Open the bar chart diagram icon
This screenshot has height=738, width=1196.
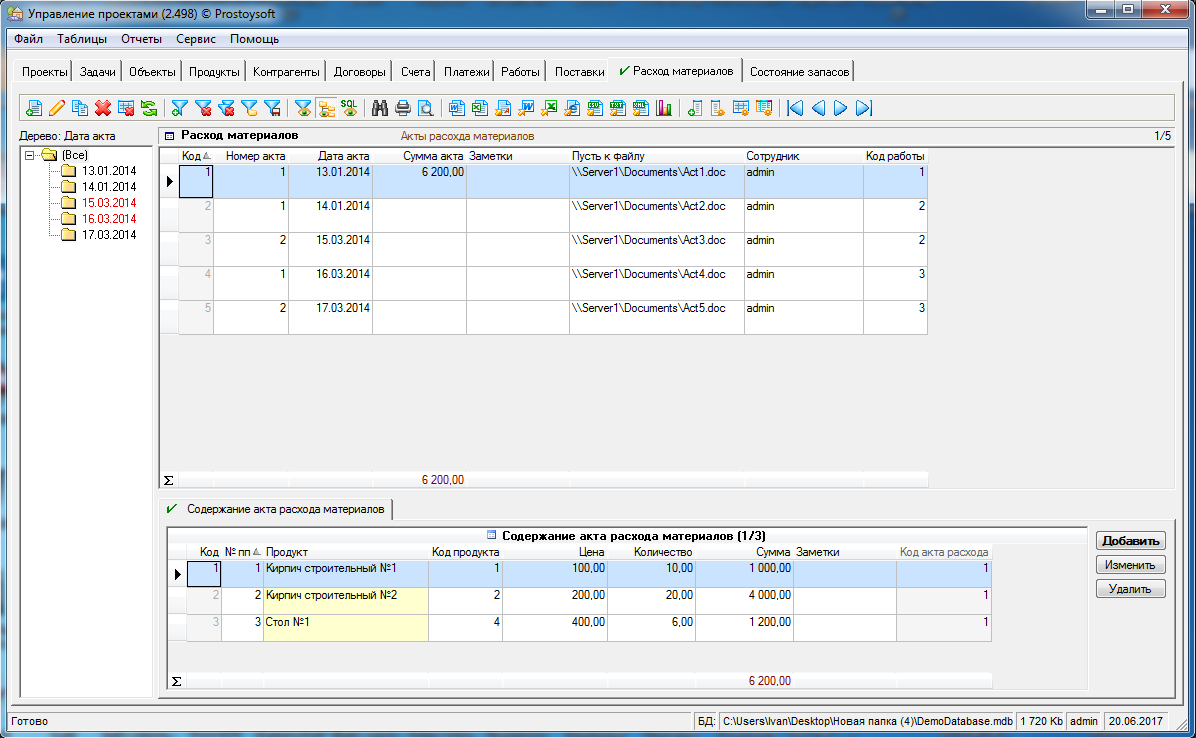click(x=664, y=108)
